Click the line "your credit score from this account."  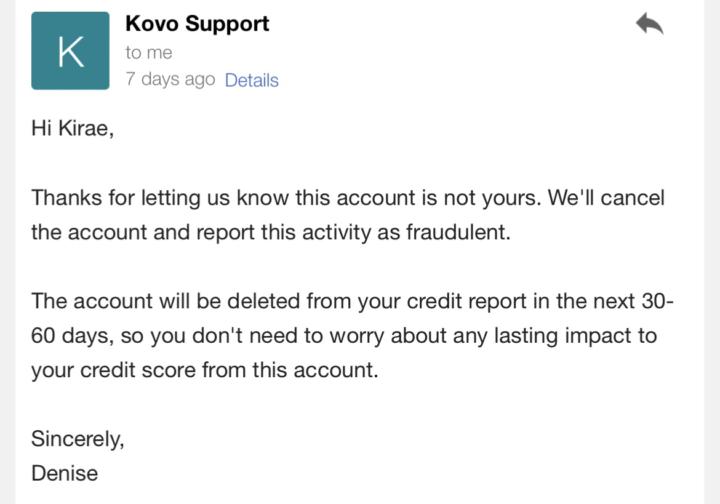tap(205, 370)
